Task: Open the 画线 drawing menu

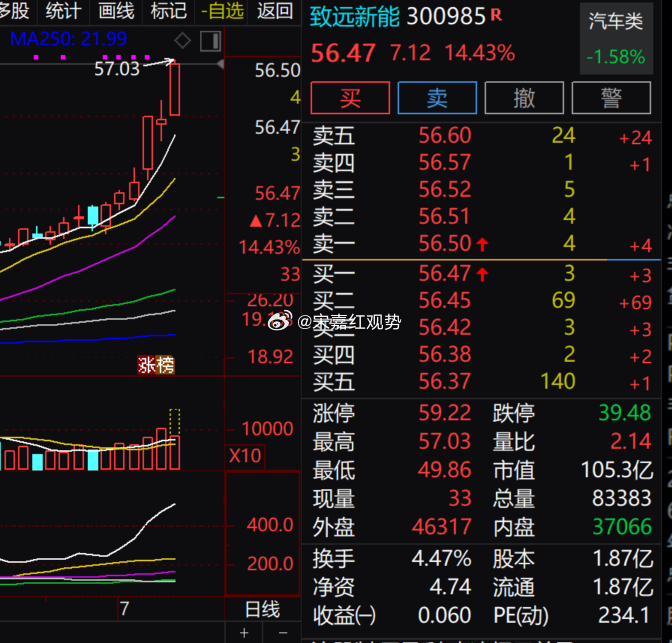Action: (116, 11)
